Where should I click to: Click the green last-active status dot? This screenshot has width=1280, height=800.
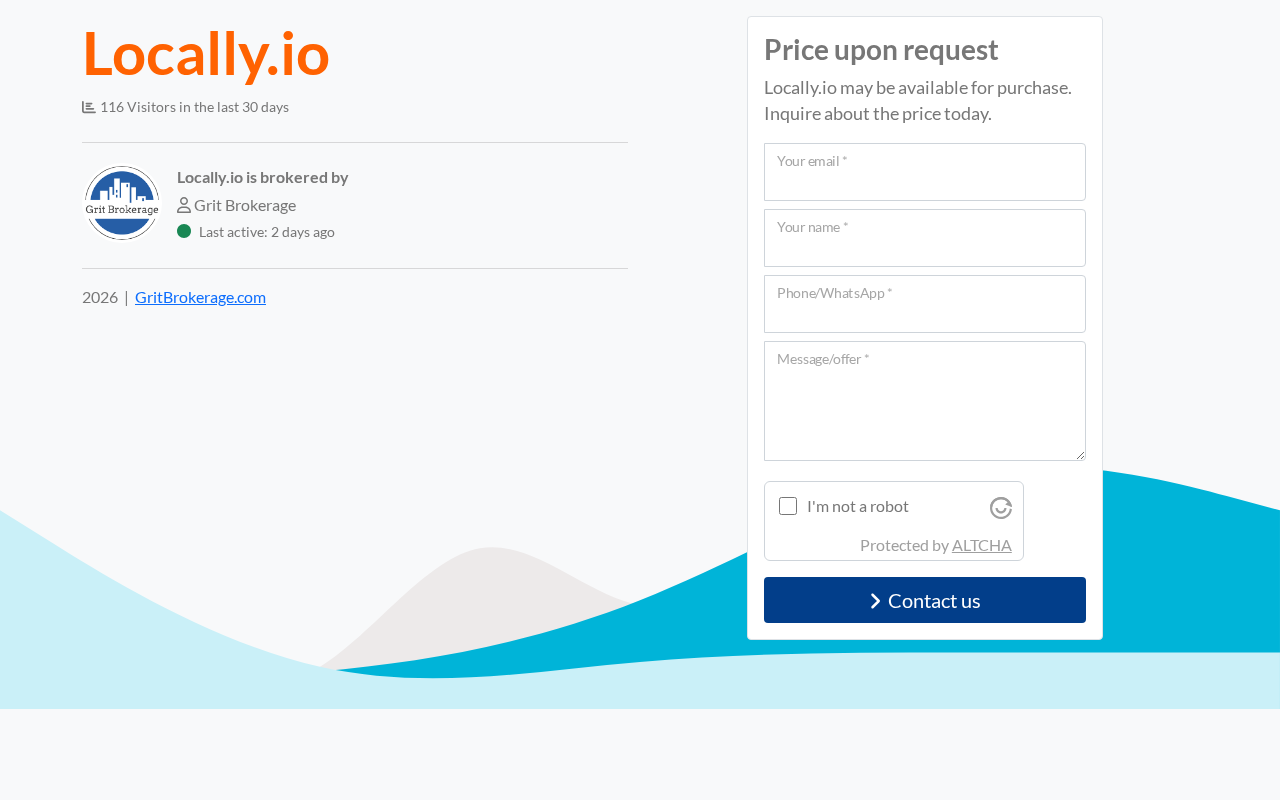[184, 231]
